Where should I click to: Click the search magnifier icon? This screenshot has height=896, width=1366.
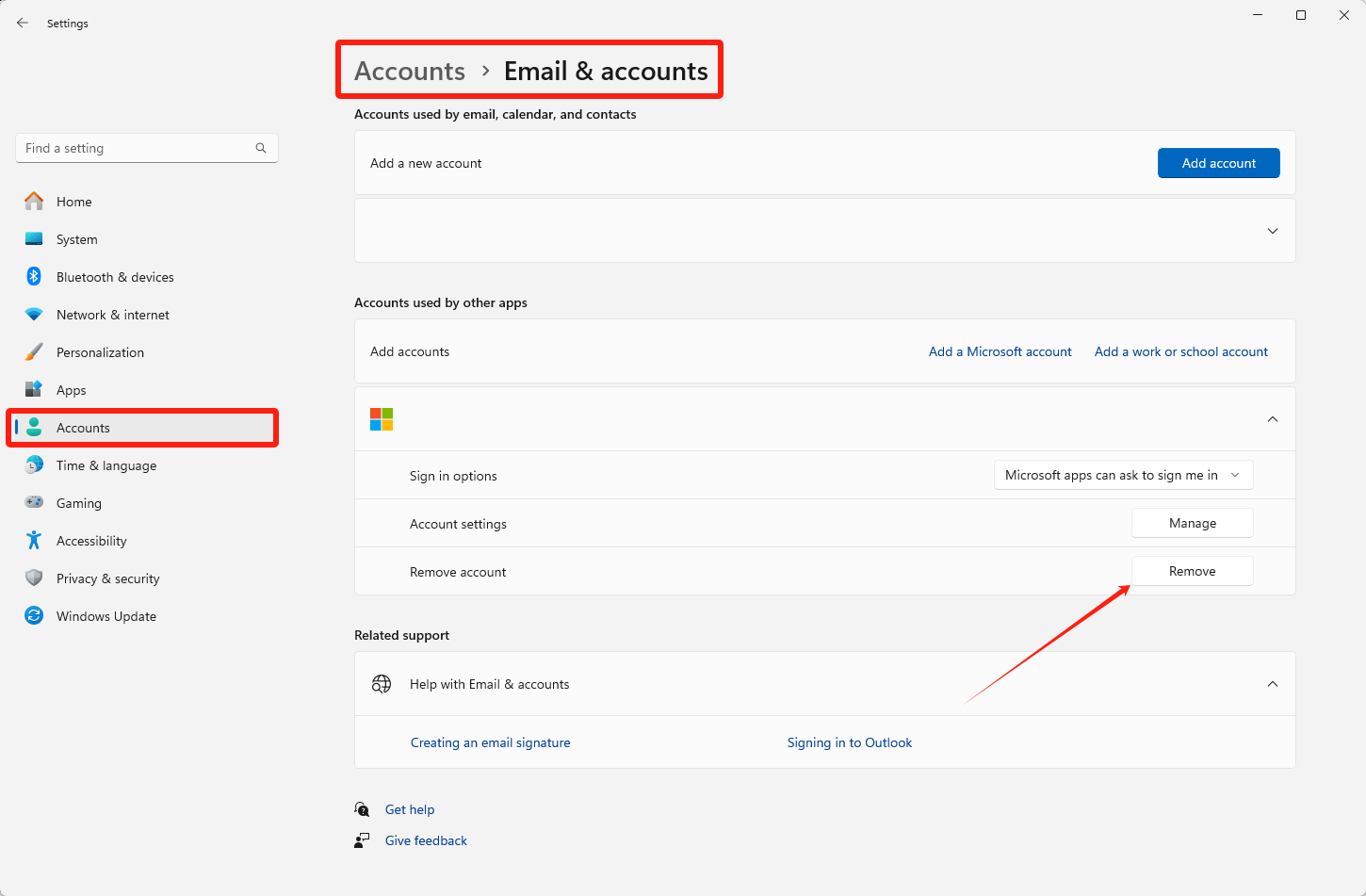261,148
